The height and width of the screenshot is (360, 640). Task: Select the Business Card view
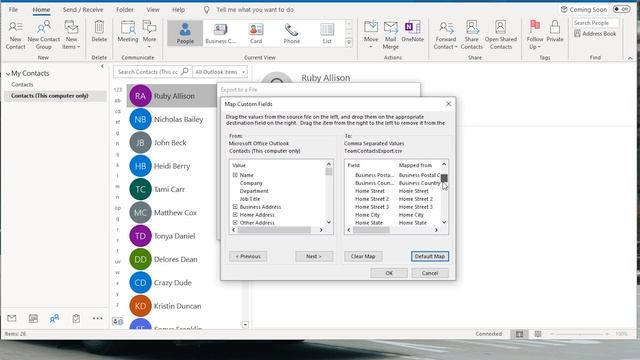220,33
